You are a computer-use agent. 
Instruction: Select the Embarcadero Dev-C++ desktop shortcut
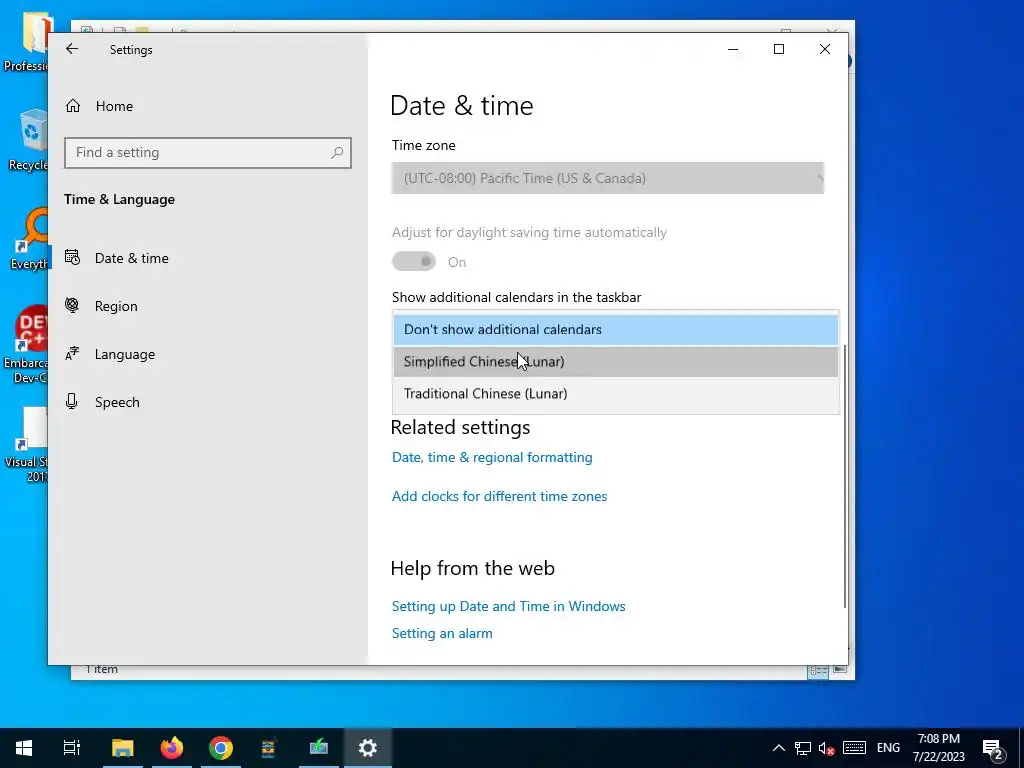26,344
